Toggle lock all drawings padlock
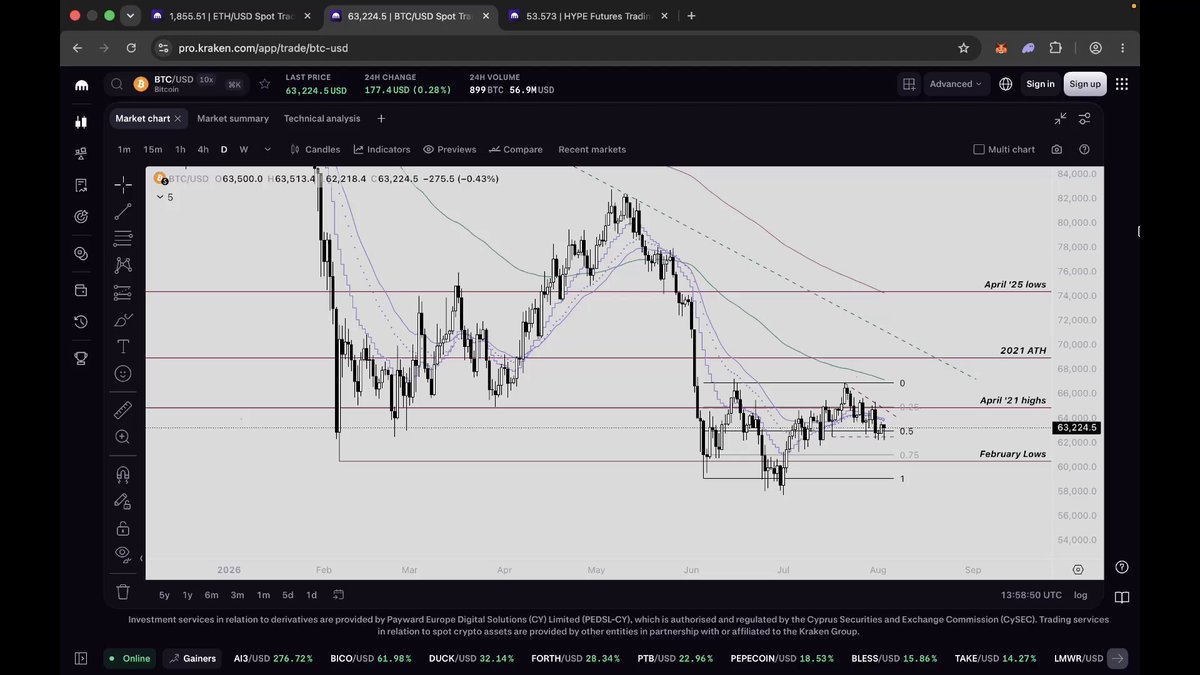 pos(122,528)
